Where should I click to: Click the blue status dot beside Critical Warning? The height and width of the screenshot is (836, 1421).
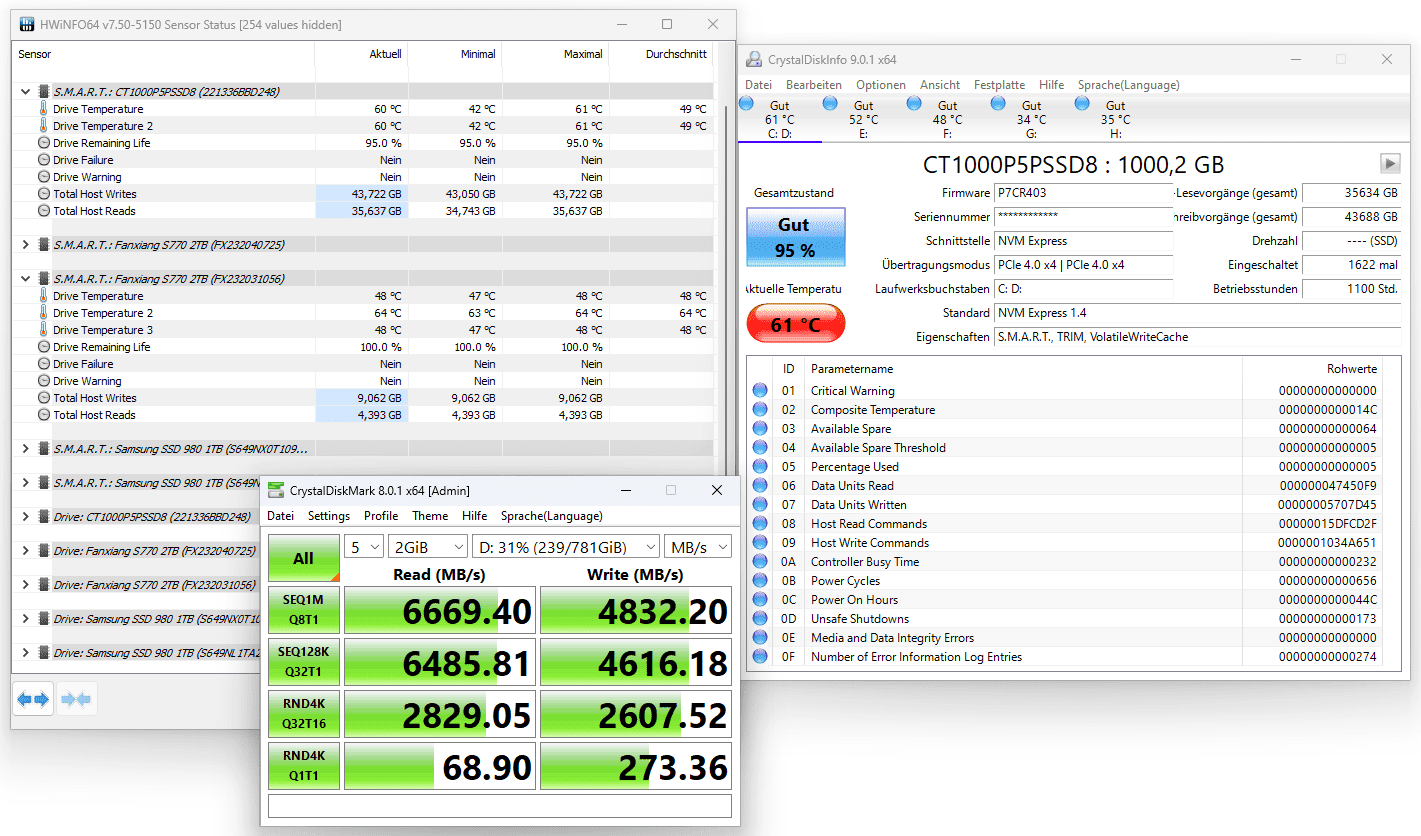coord(761,391)
